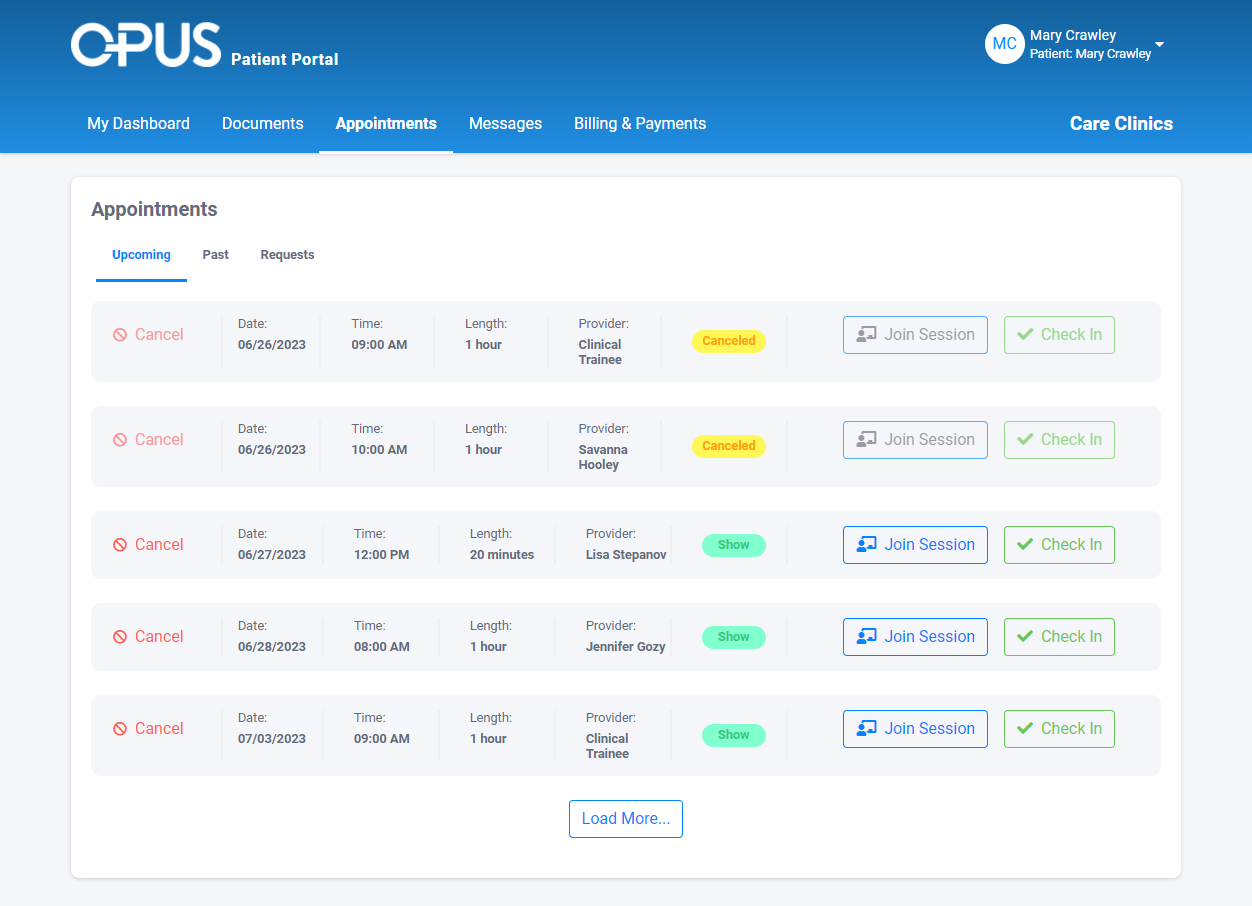Cancel the 06/26/2023 10:00 AM appointment
Screen dimensions: 1252x906
[148, 440]
